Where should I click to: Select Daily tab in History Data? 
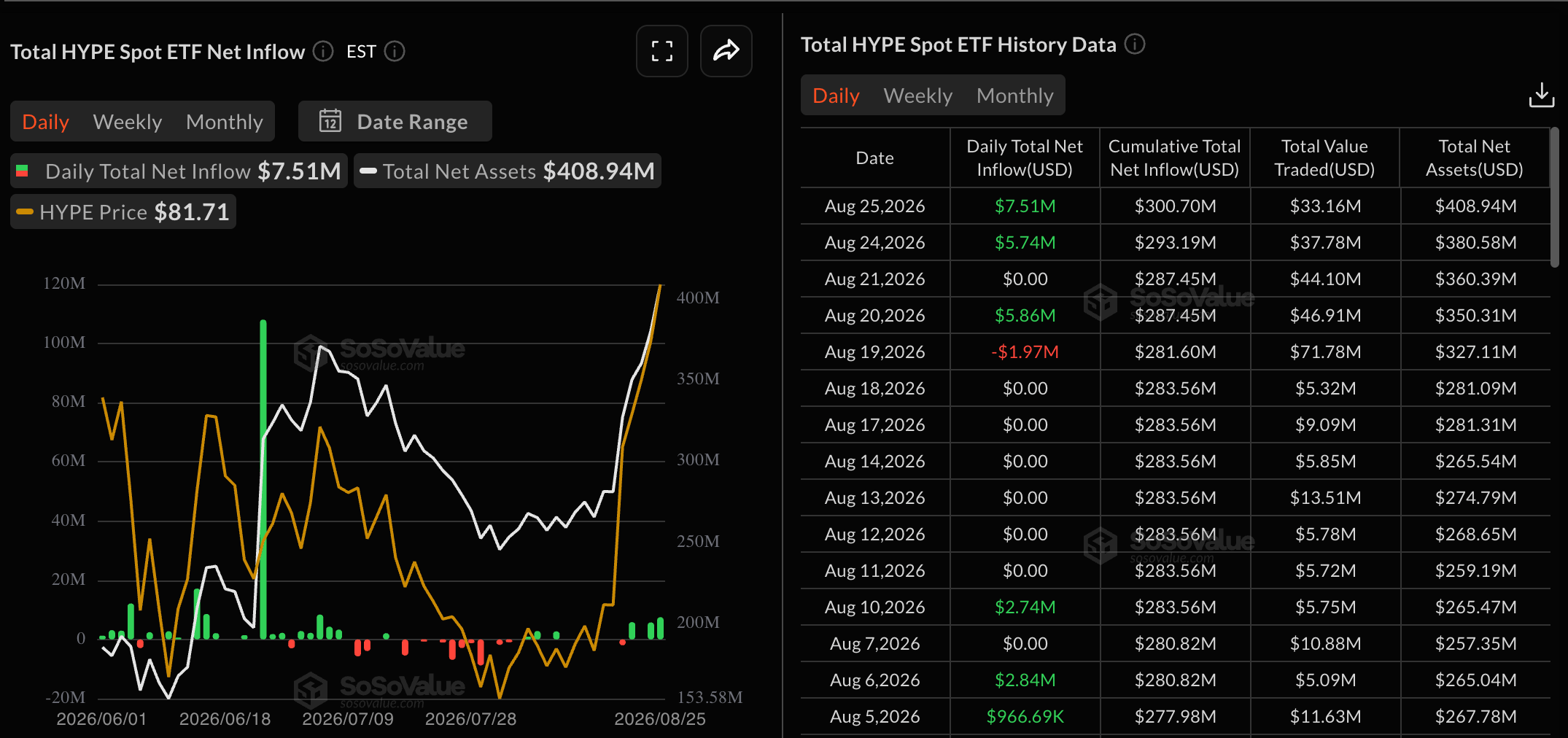pyautogui.click(x=836, y=96)
